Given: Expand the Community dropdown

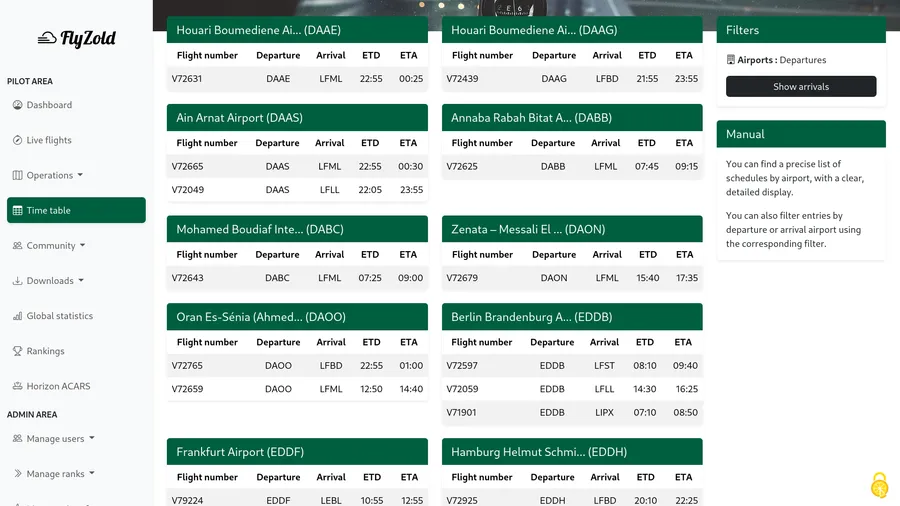Looking at the screenshot, I should (x=56, y=246).
